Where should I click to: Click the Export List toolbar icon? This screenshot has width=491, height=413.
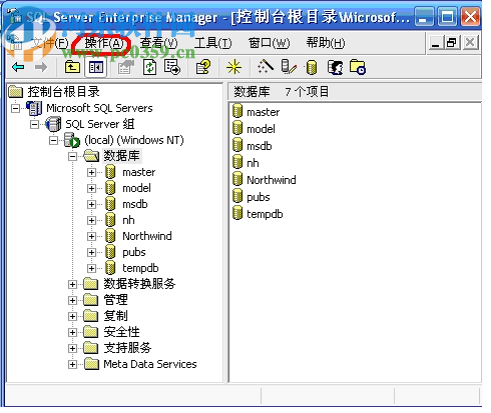(172, 67)
